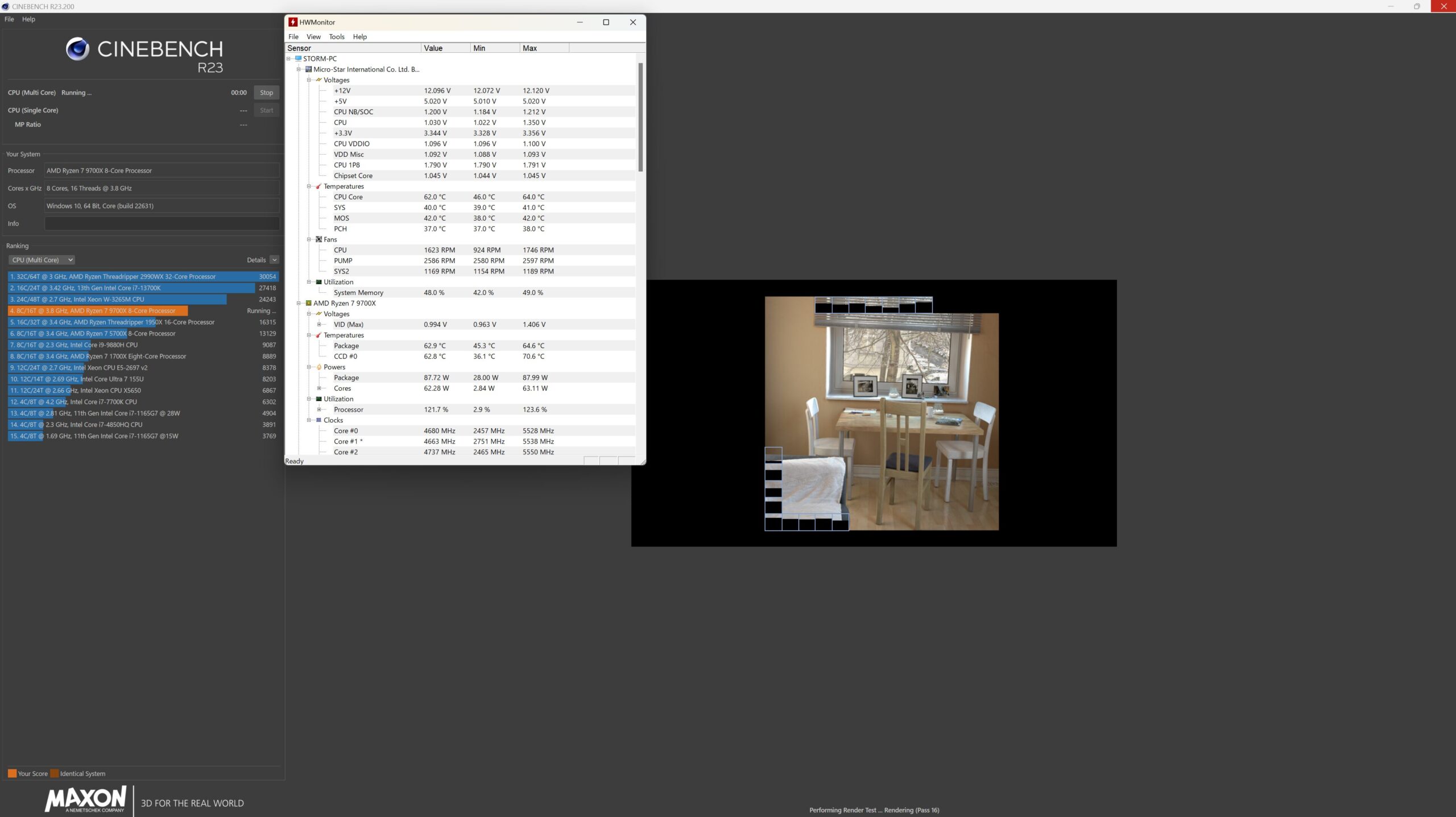
Task: Click the Identical System legend swatch
Action: pos(55,773)
